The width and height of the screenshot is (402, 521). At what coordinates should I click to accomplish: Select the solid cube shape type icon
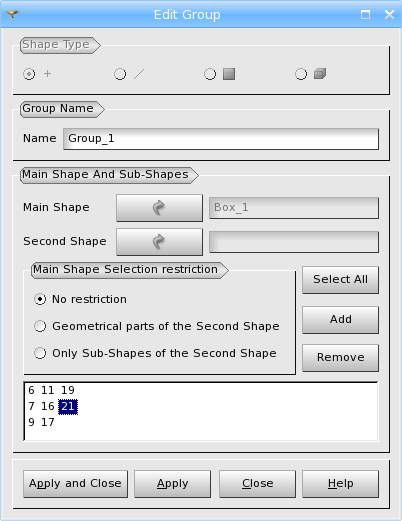(x=320, y=74)
